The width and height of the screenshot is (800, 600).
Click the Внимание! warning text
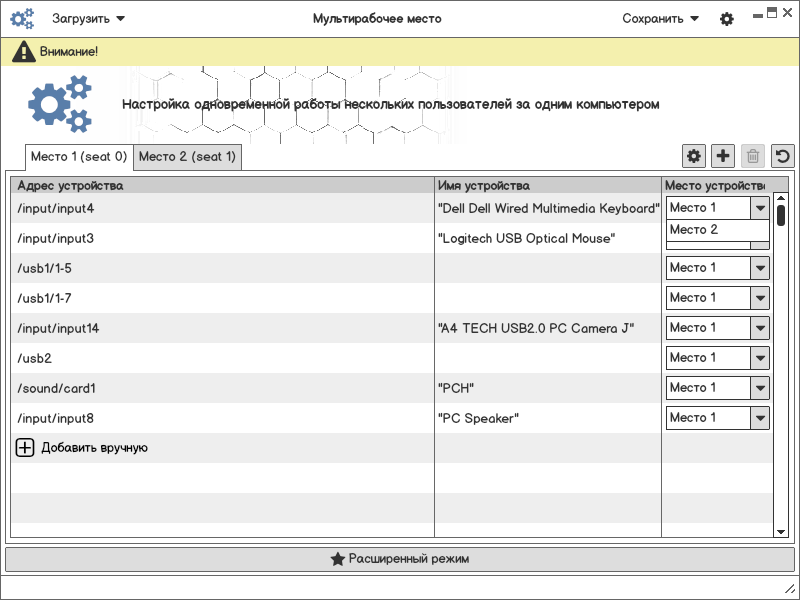[x=69, y=52]
